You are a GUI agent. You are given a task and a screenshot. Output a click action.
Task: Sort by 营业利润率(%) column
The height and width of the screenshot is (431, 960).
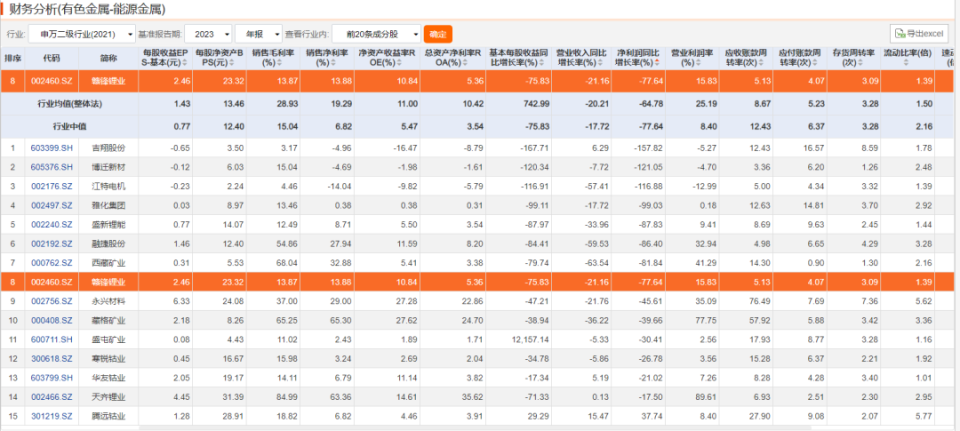691,58
